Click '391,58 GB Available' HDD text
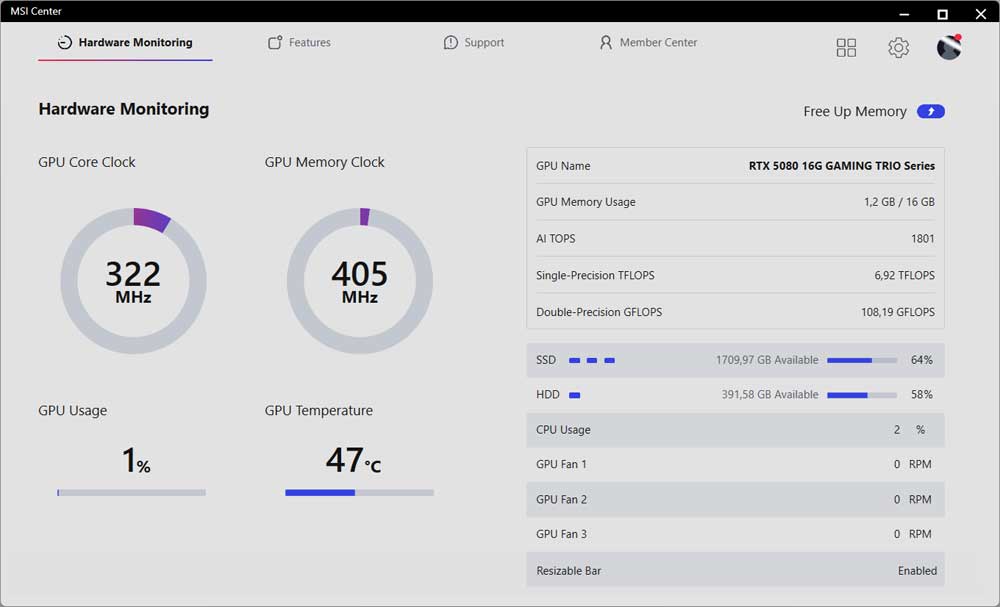This screenshot has height=607, width=1000. [x=770, y=395]
